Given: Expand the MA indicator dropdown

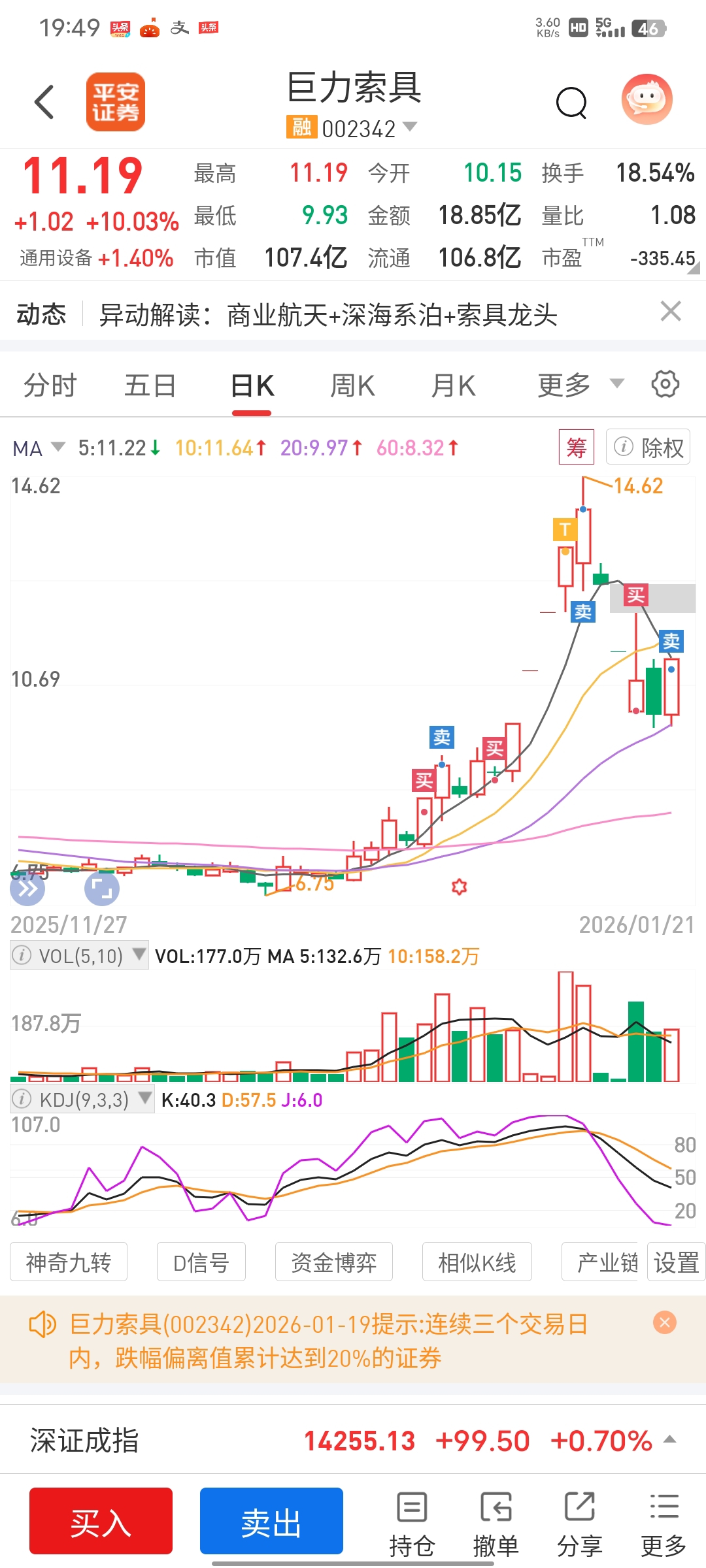Looking at the screenshot, I should pyautogui.click(x=39, y=448).
